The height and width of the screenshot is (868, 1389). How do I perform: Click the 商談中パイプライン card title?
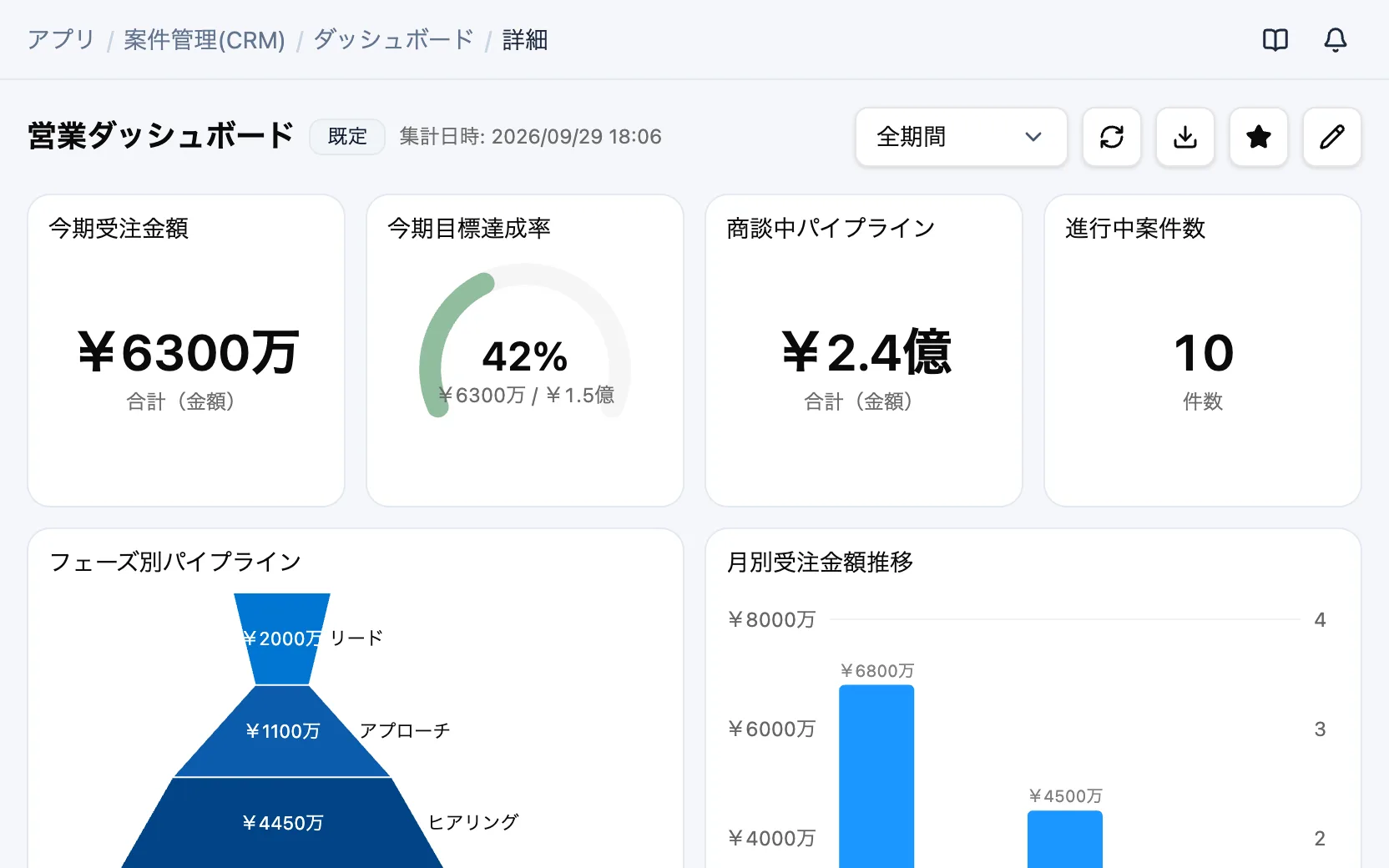pyautogui.click(x=831, y=228)
